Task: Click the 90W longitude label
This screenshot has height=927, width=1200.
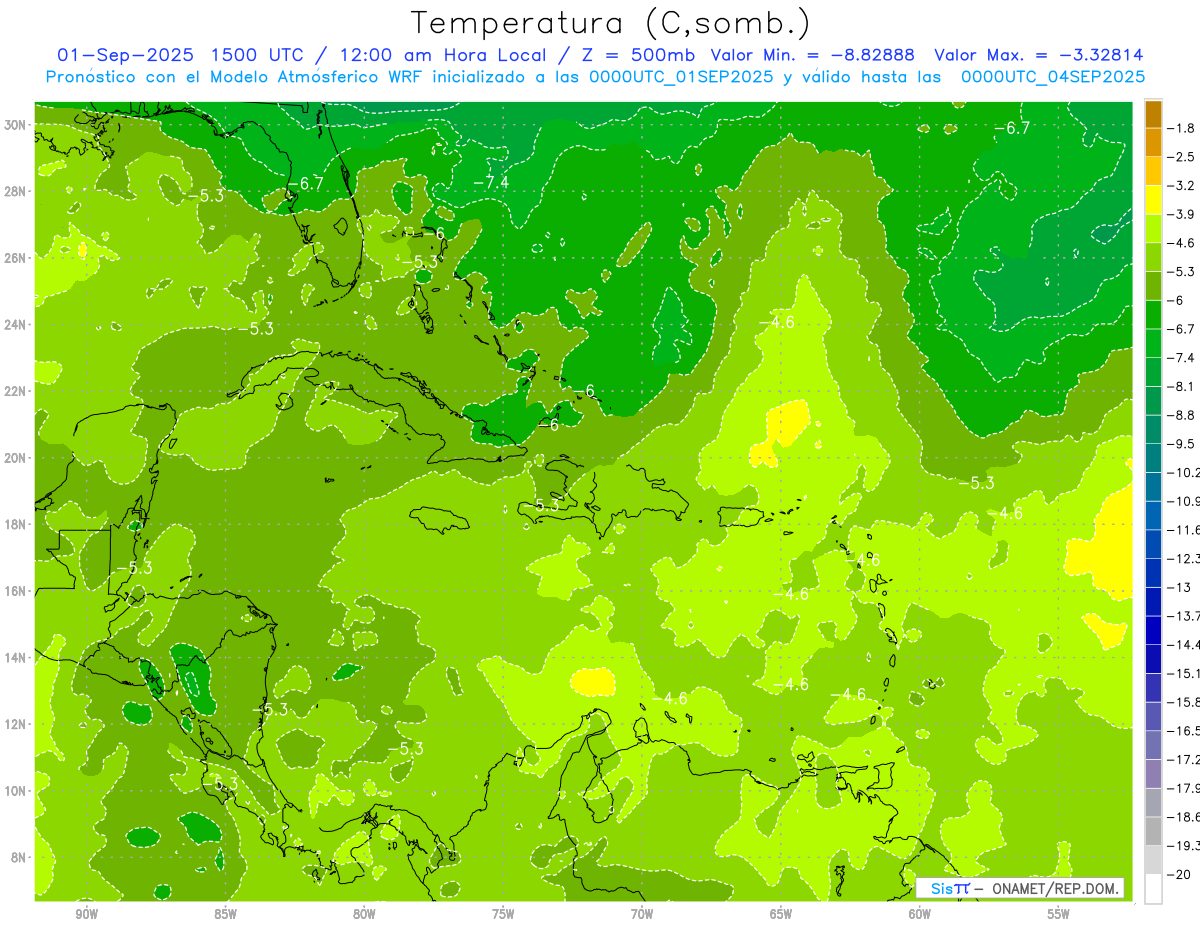Action: click(x=87, y=914)
